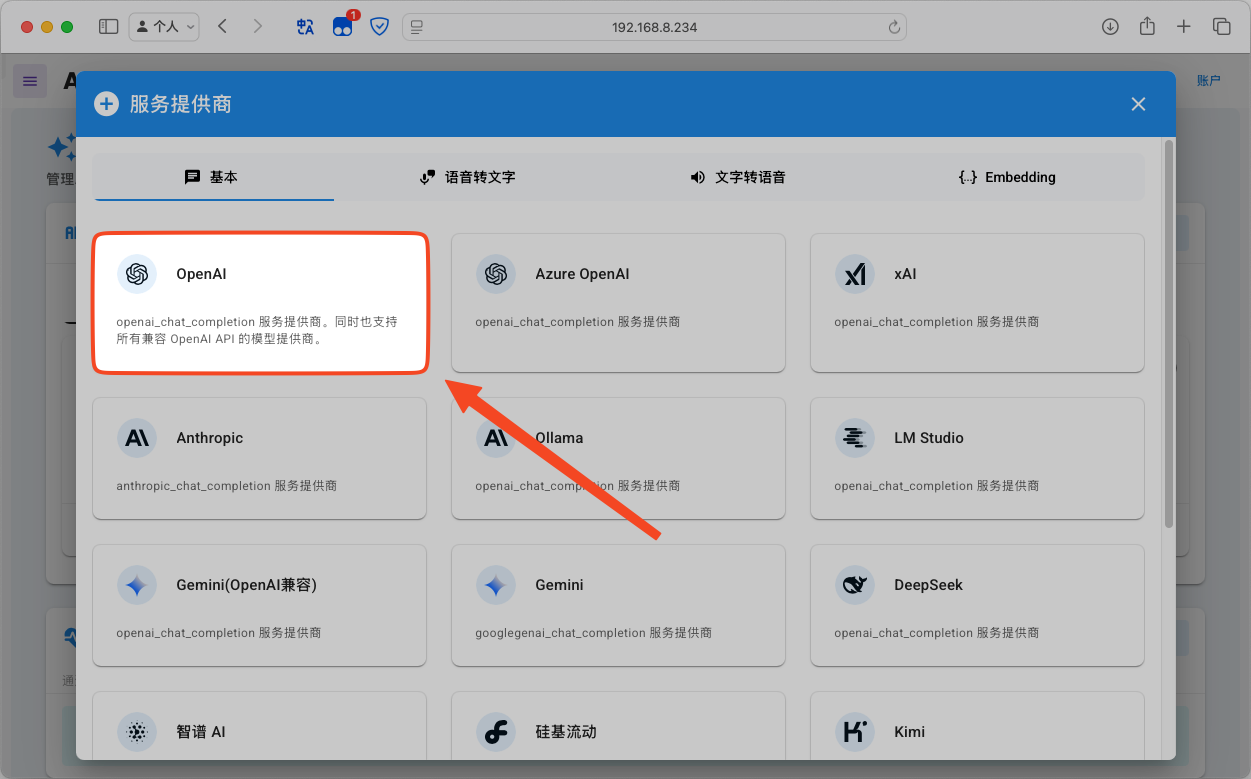The image size is (1251, 779).
Task: Click the 192.168.8.234 address field
Action: tap(655, 27)
